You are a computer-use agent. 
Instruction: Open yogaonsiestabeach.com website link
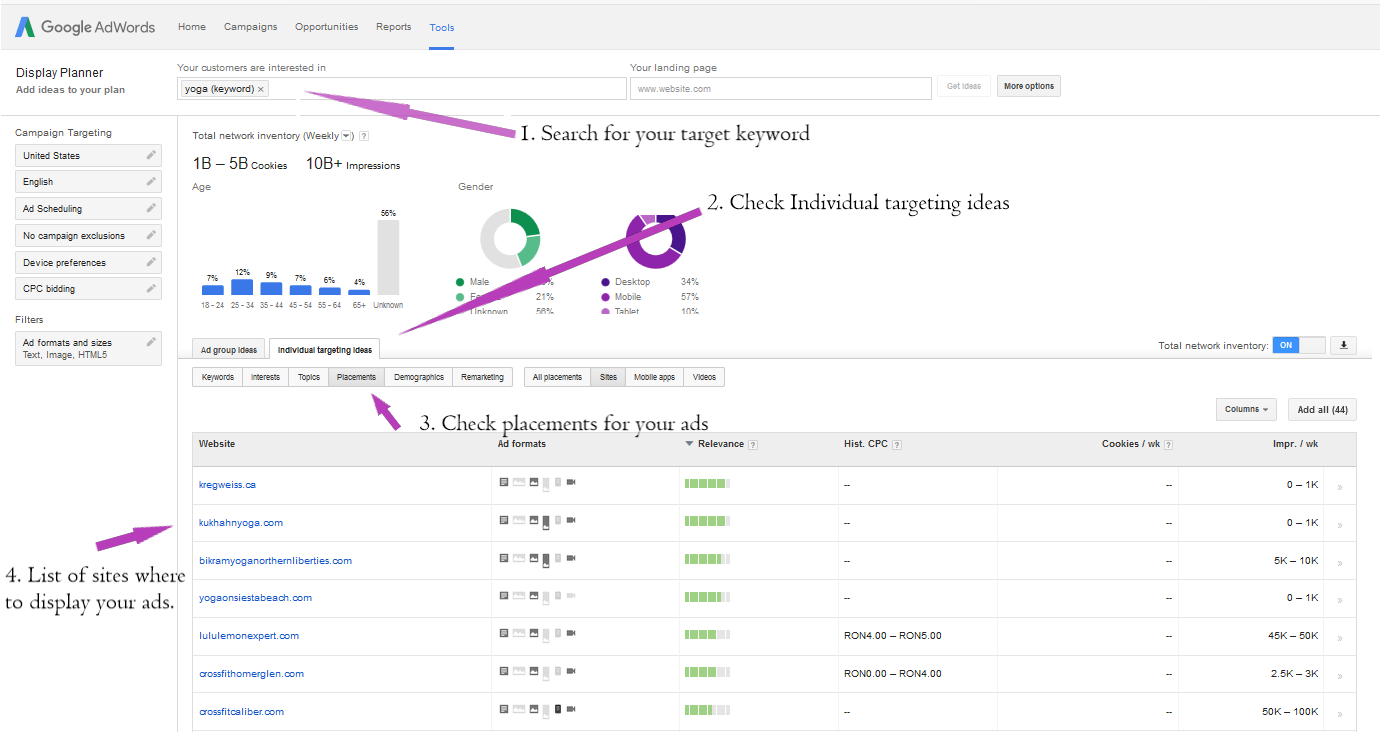click(x=255, y=598)
